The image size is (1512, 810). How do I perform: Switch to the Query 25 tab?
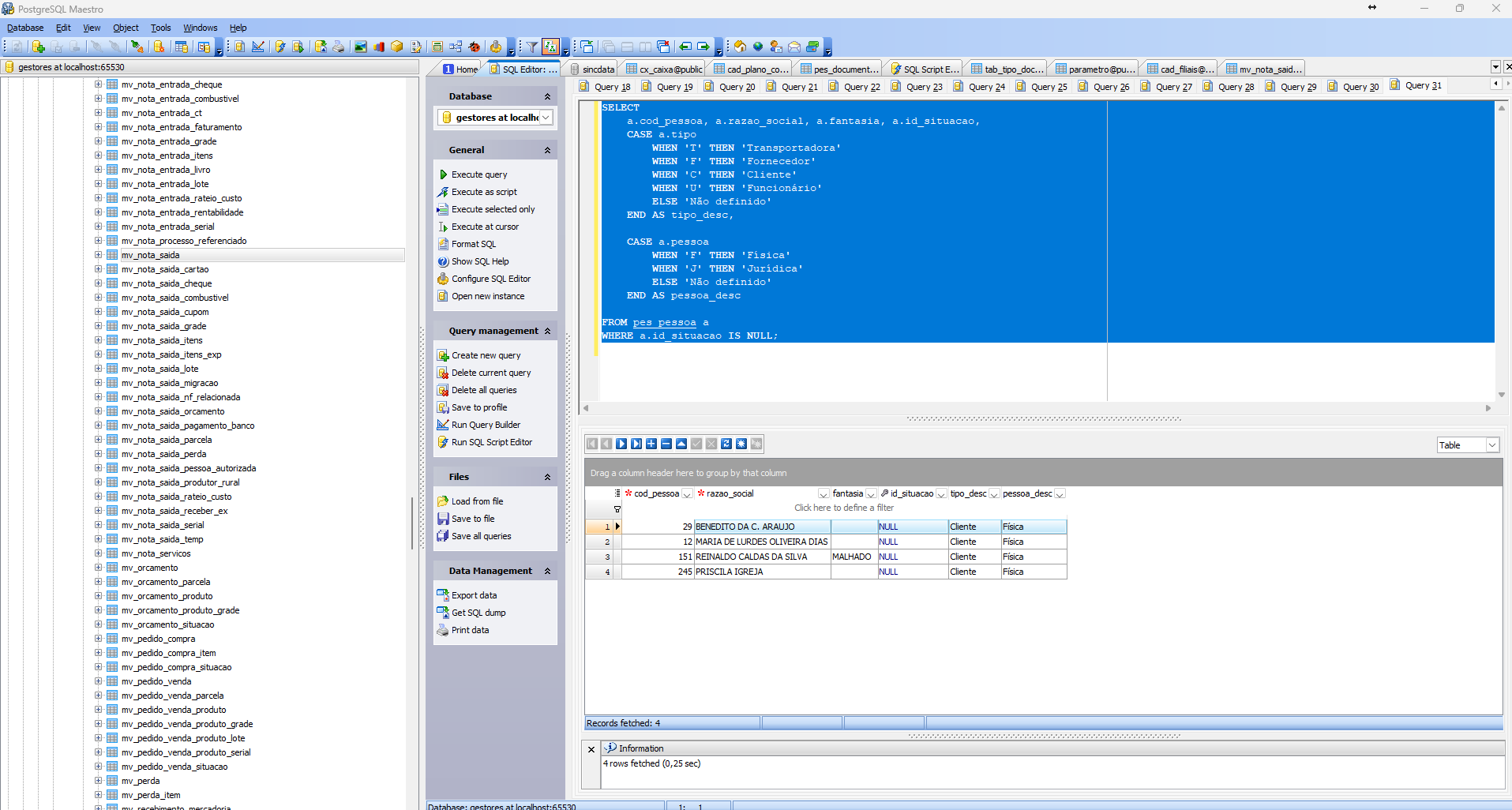pos(1048,87)
